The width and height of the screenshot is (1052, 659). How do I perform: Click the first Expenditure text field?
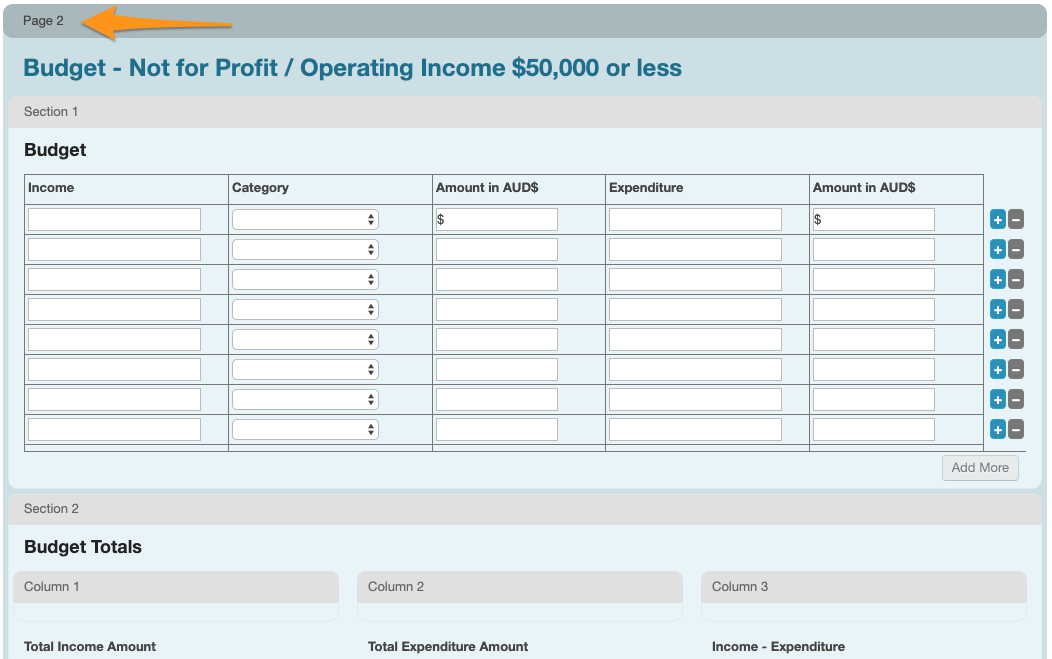click(x=695, y=220)
